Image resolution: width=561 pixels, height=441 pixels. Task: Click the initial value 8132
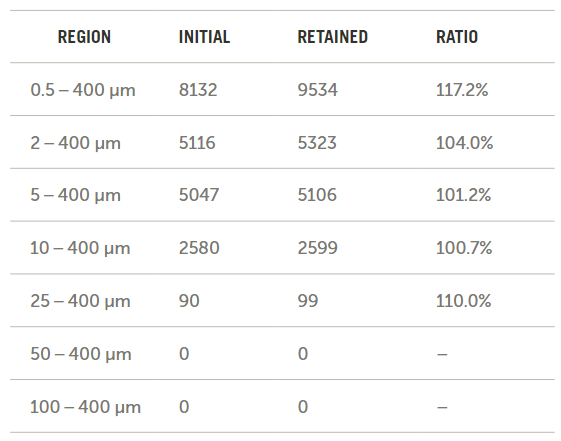pos(198,89)
